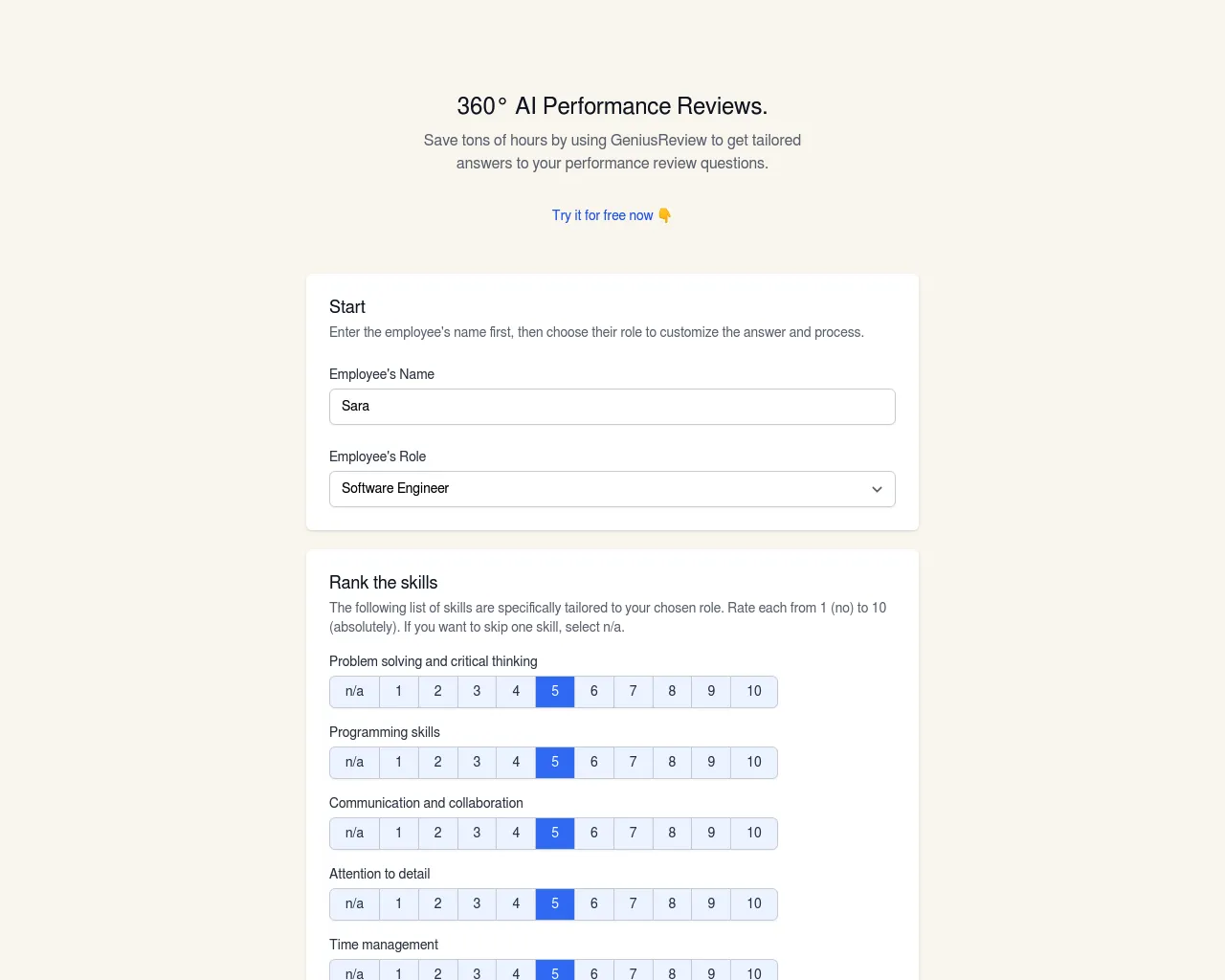Set Time management rating to 10
Image resolution: width=1225 pixels, height=980 pixels.
[754, 969]
